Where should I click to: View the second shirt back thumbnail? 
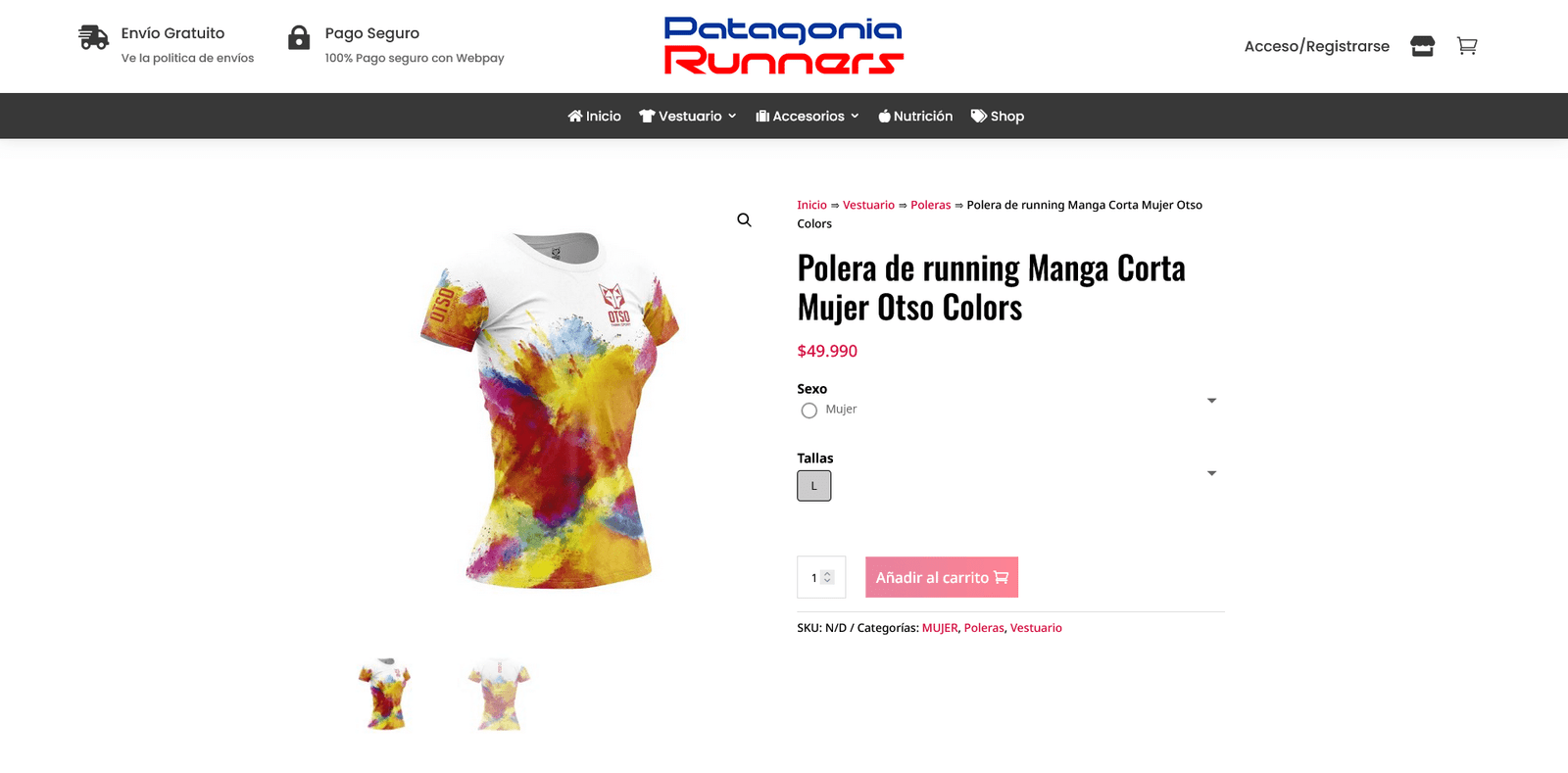coord(499,694)
